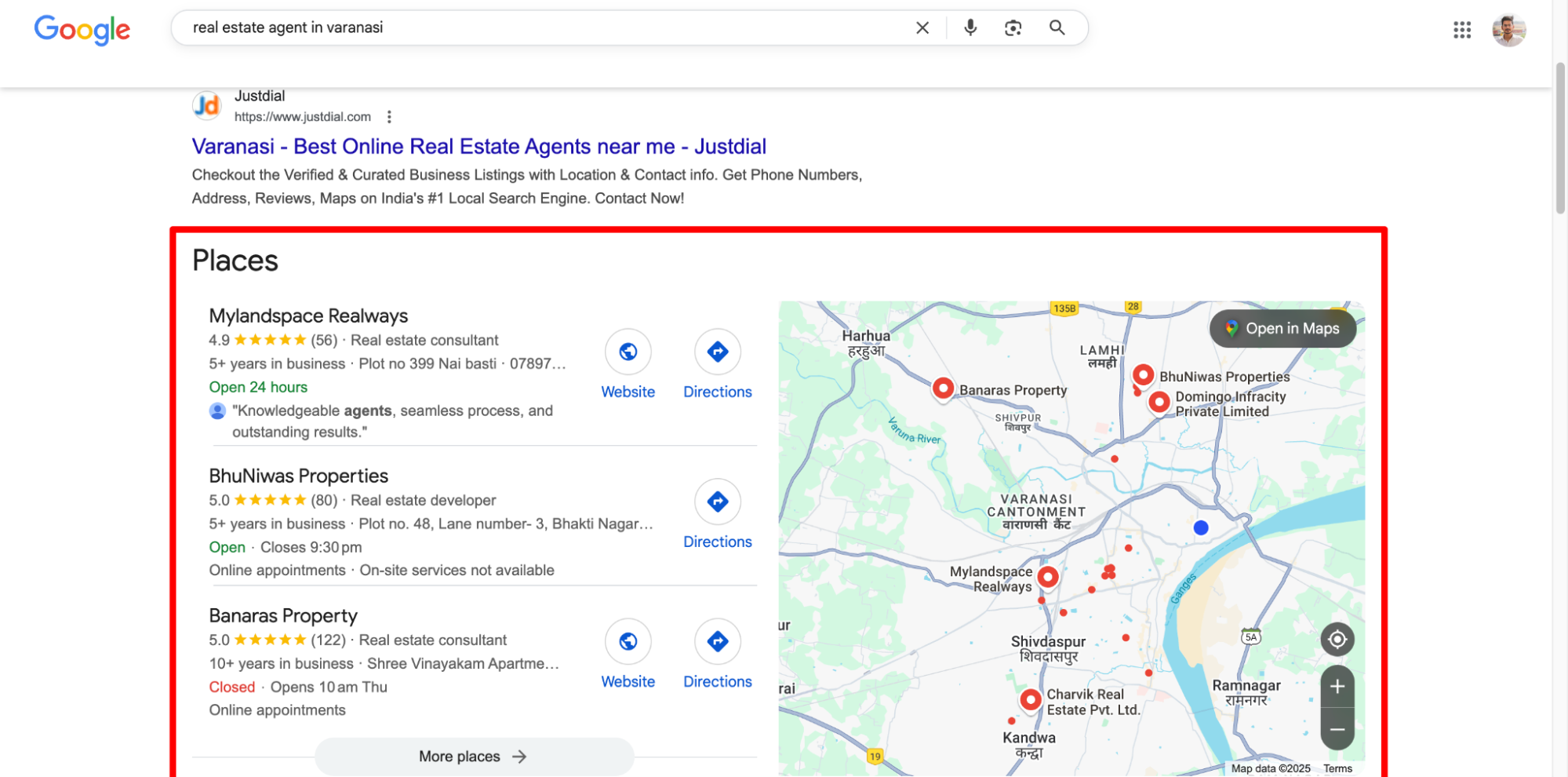Open the Justdial real estate agents link

point(478,146)
